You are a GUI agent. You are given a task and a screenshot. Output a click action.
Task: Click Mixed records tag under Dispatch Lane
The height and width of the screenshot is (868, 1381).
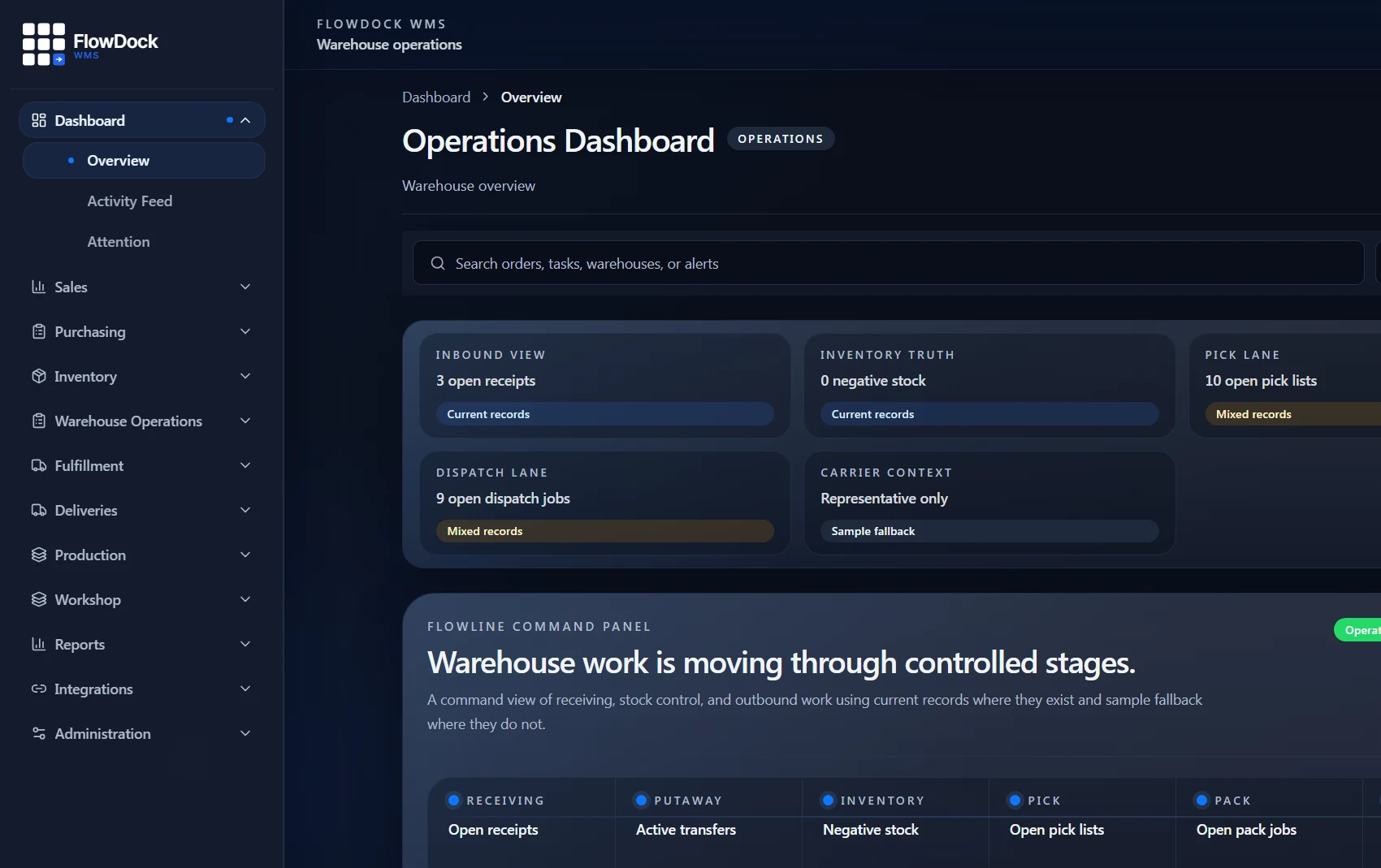pos(604,531)
